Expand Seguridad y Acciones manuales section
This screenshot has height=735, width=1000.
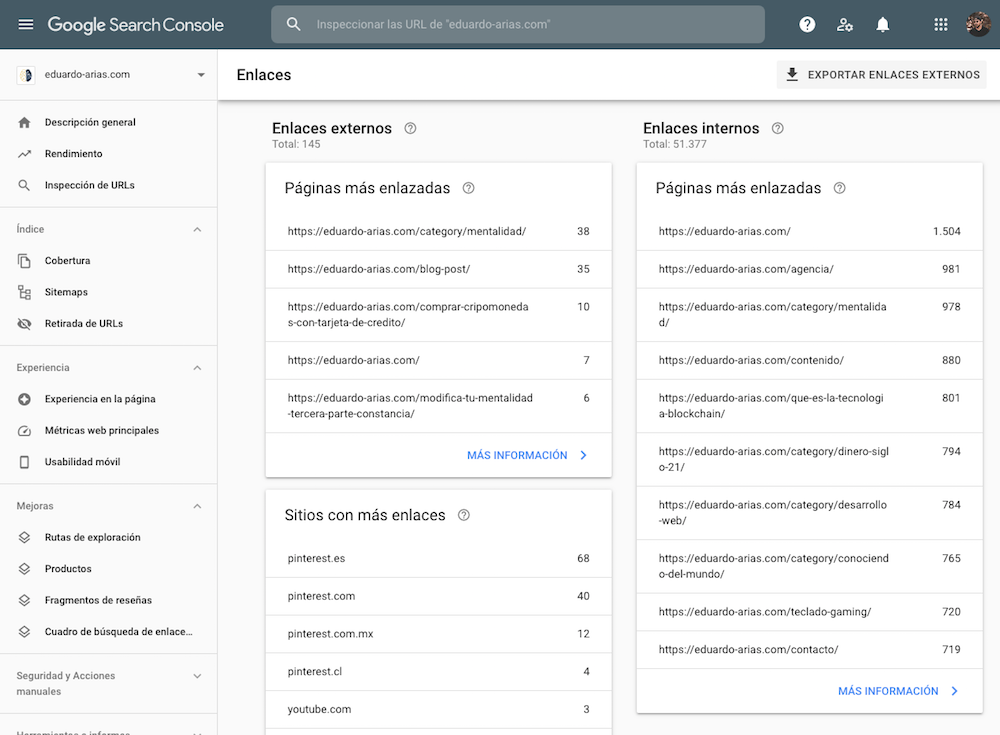point(197,676)
